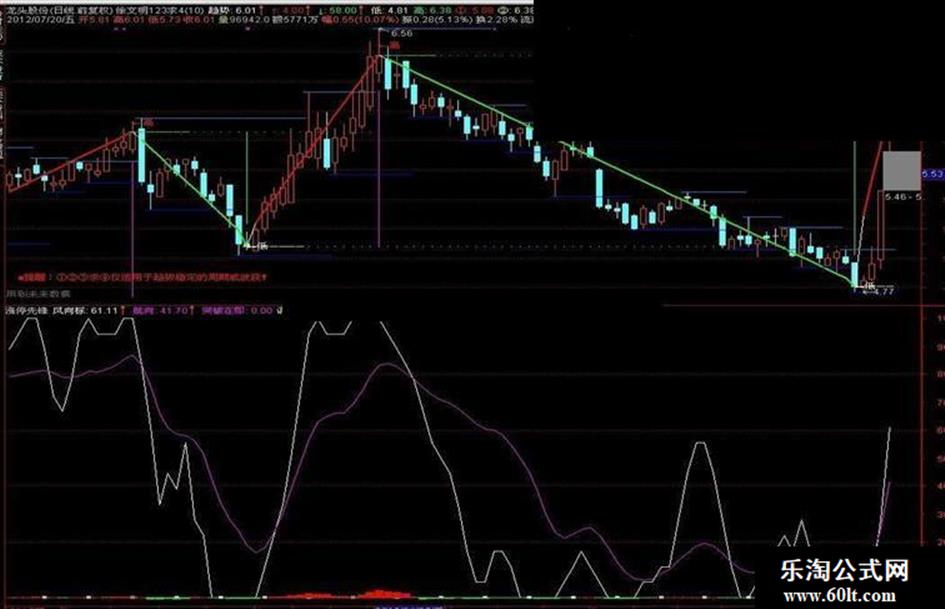Click the gray box beside the last candle
Image resolution: width=945 pixels, height=609 pixels.
tap(902, 171)
